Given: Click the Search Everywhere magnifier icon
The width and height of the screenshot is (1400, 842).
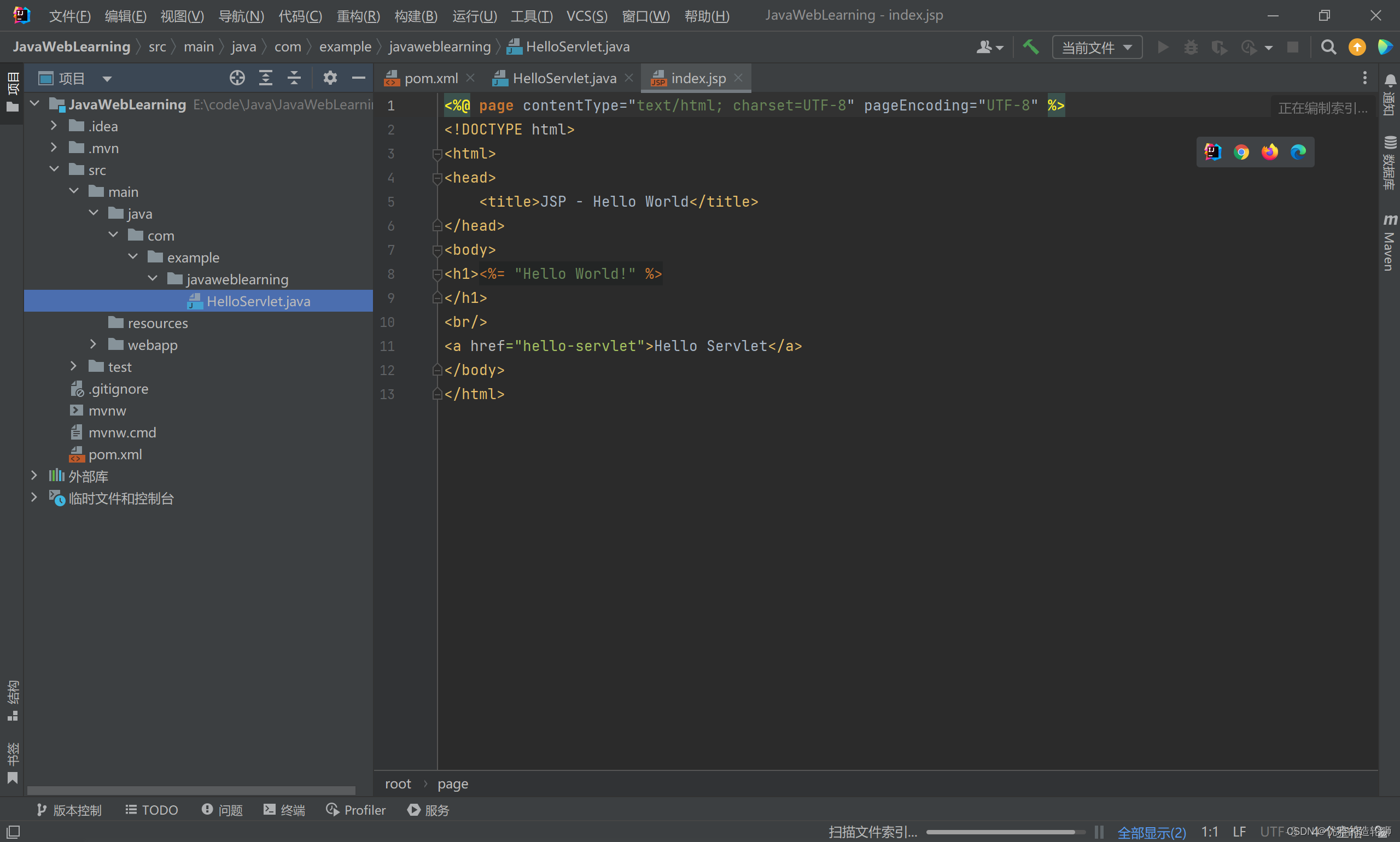Looking at the screenshot, I should 1328,47.
